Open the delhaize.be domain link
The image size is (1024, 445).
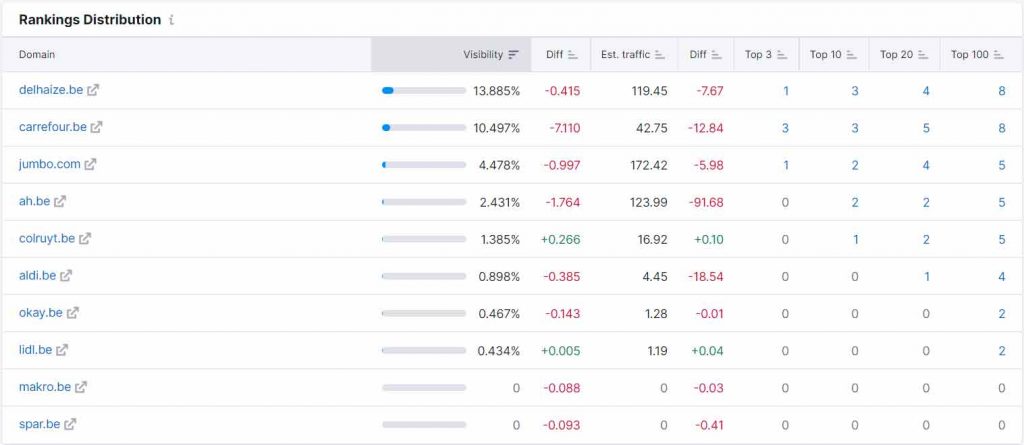point(51,90)
